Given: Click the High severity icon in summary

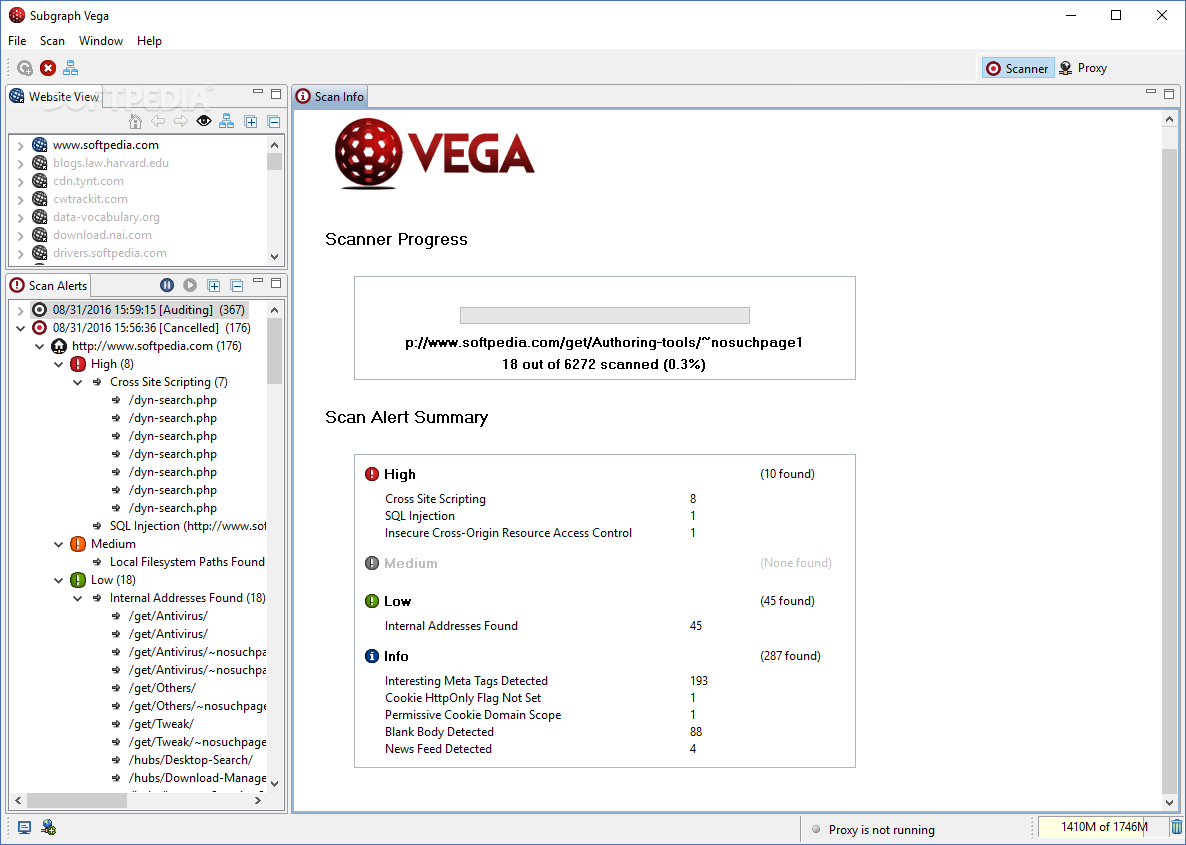Looking at the screenshot, I should 371,474.
